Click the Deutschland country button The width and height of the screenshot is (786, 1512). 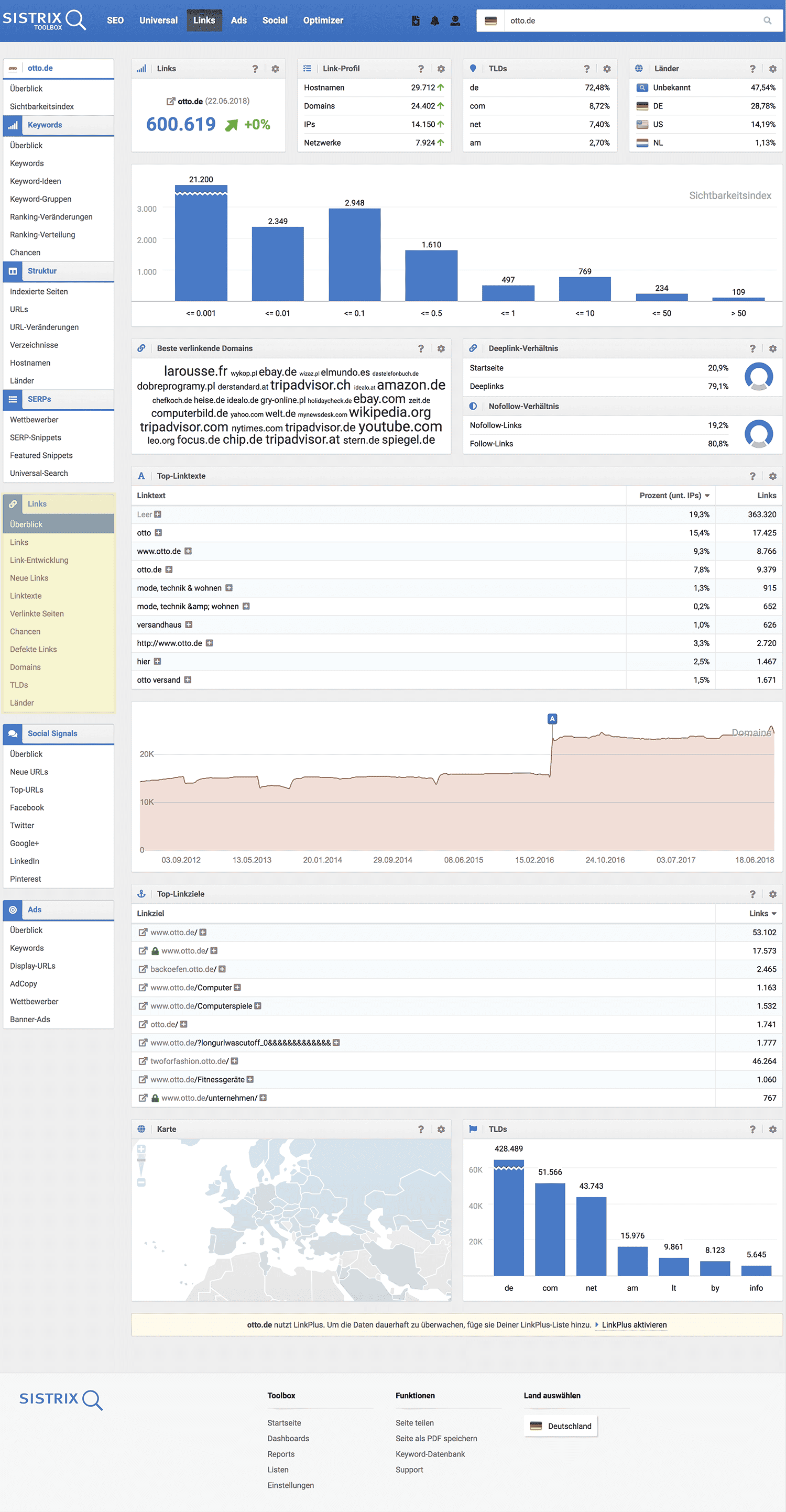pos(561,1426)
